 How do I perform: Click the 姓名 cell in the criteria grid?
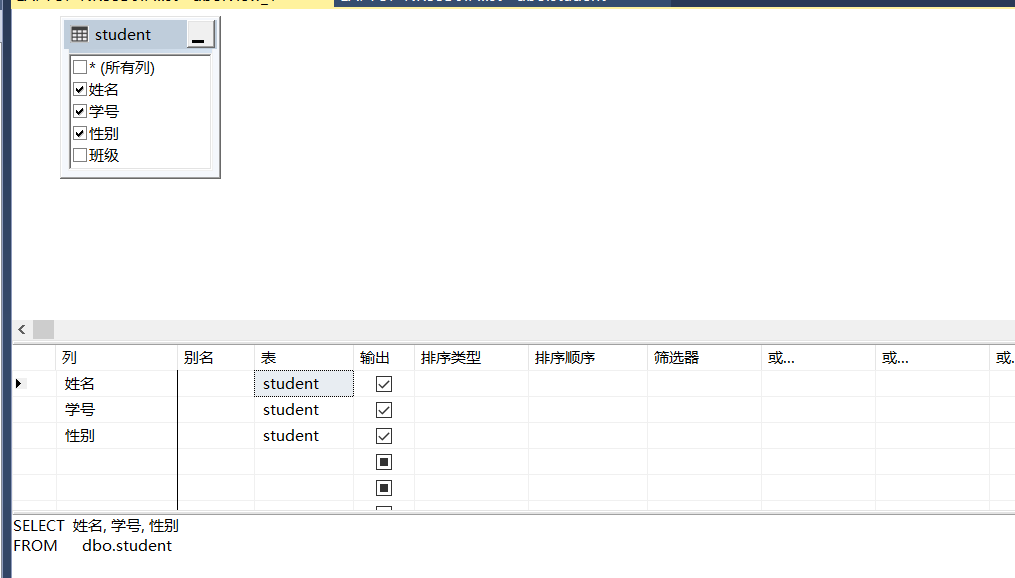[117, 384]
